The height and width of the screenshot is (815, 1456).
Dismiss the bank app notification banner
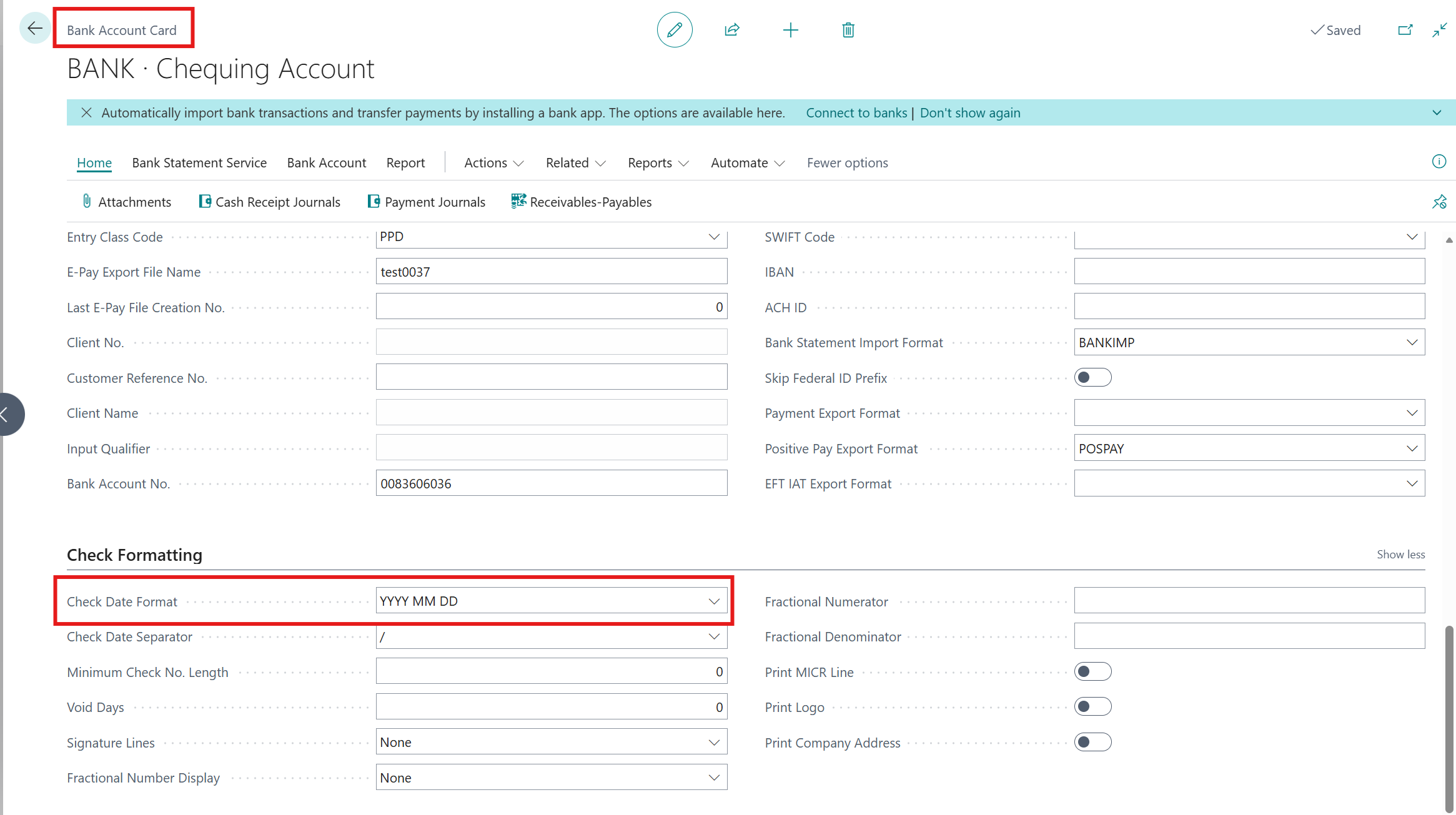click(x=86, y=112)
